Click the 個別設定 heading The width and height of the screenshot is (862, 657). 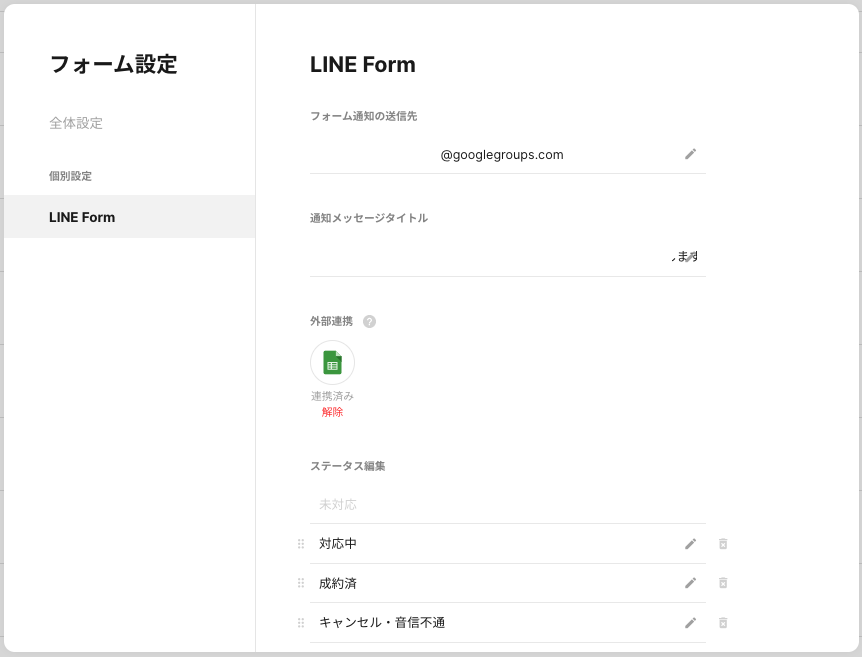70,176
